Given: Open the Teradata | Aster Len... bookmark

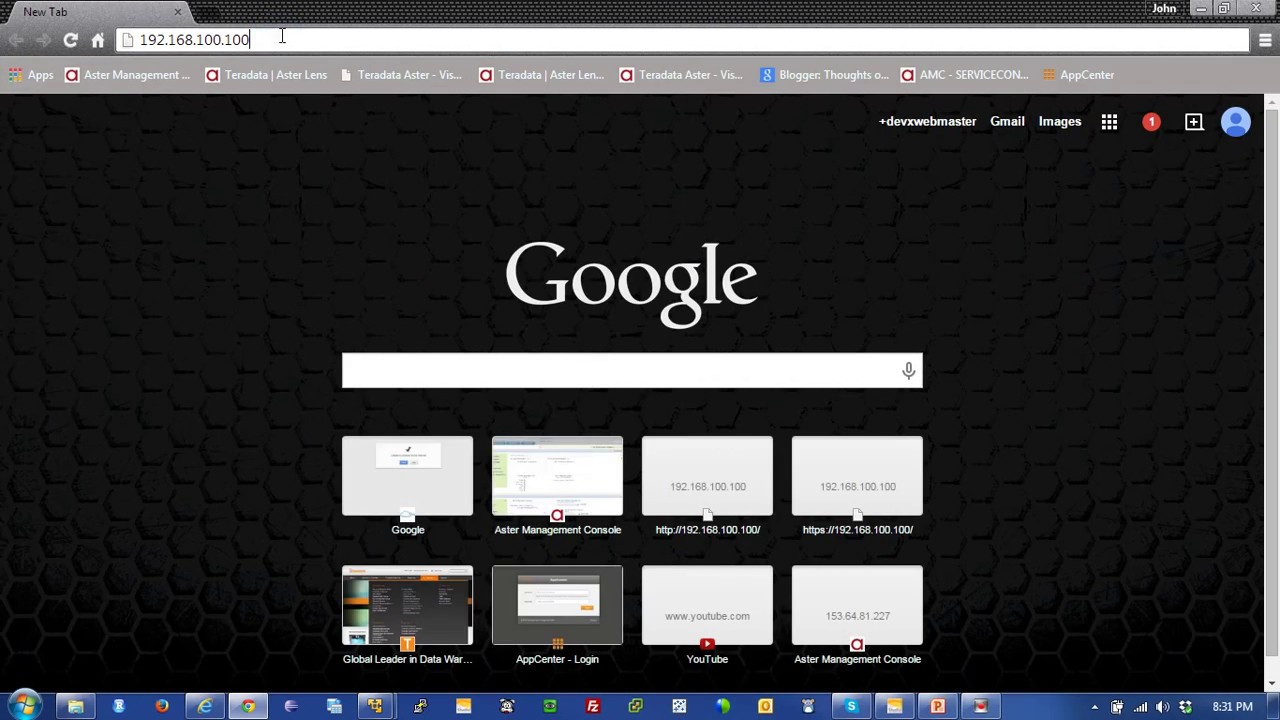Looking at the screenshot, I should point(541,75).
